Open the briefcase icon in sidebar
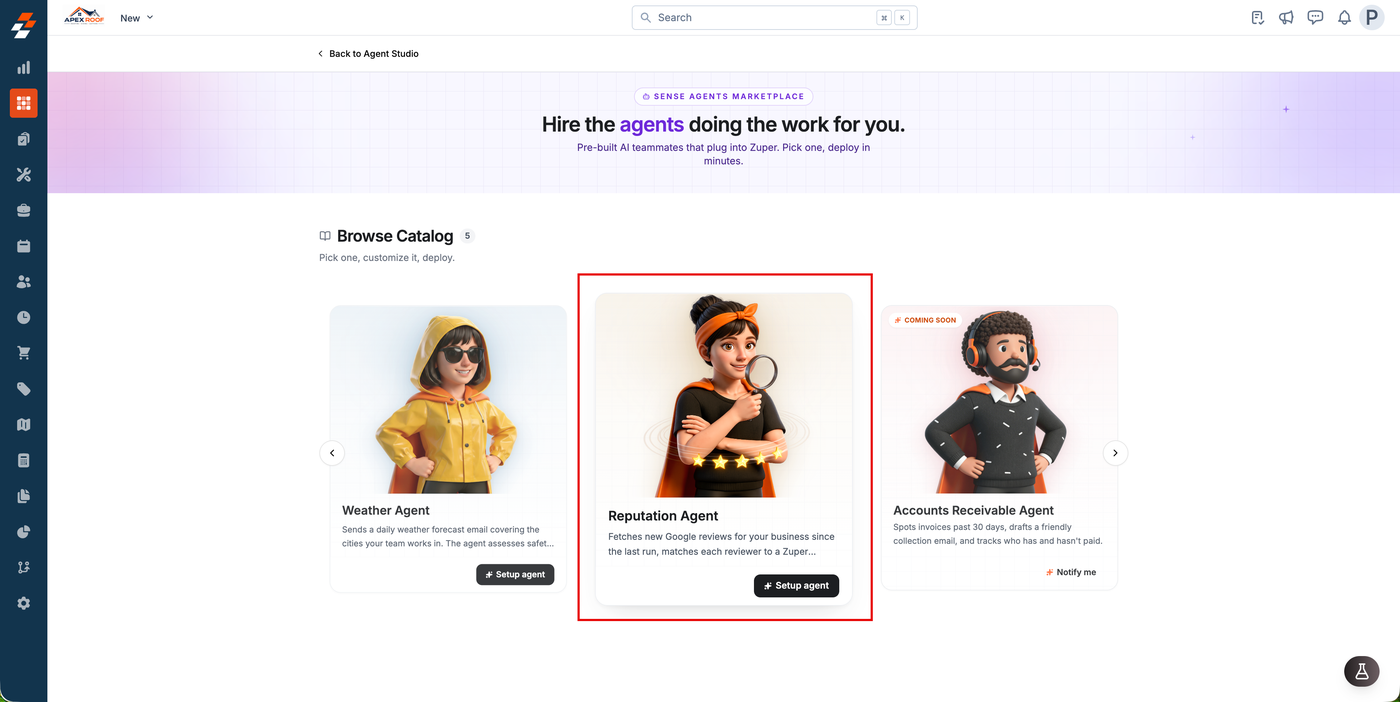1400x702 pixels. pyautogui.click(x=24, y=210)
